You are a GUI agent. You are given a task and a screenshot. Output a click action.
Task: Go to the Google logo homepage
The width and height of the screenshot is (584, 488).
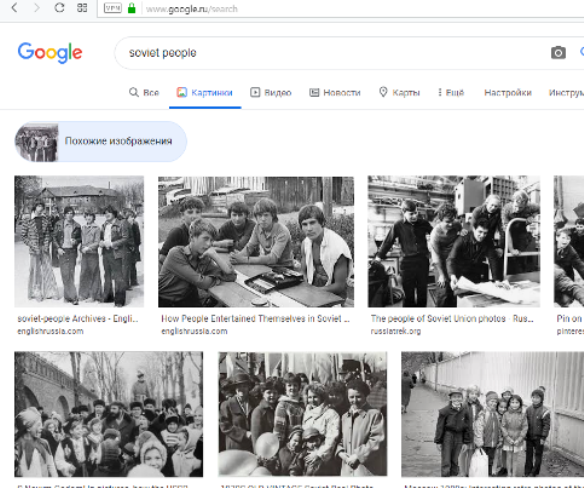coord(50,53)
